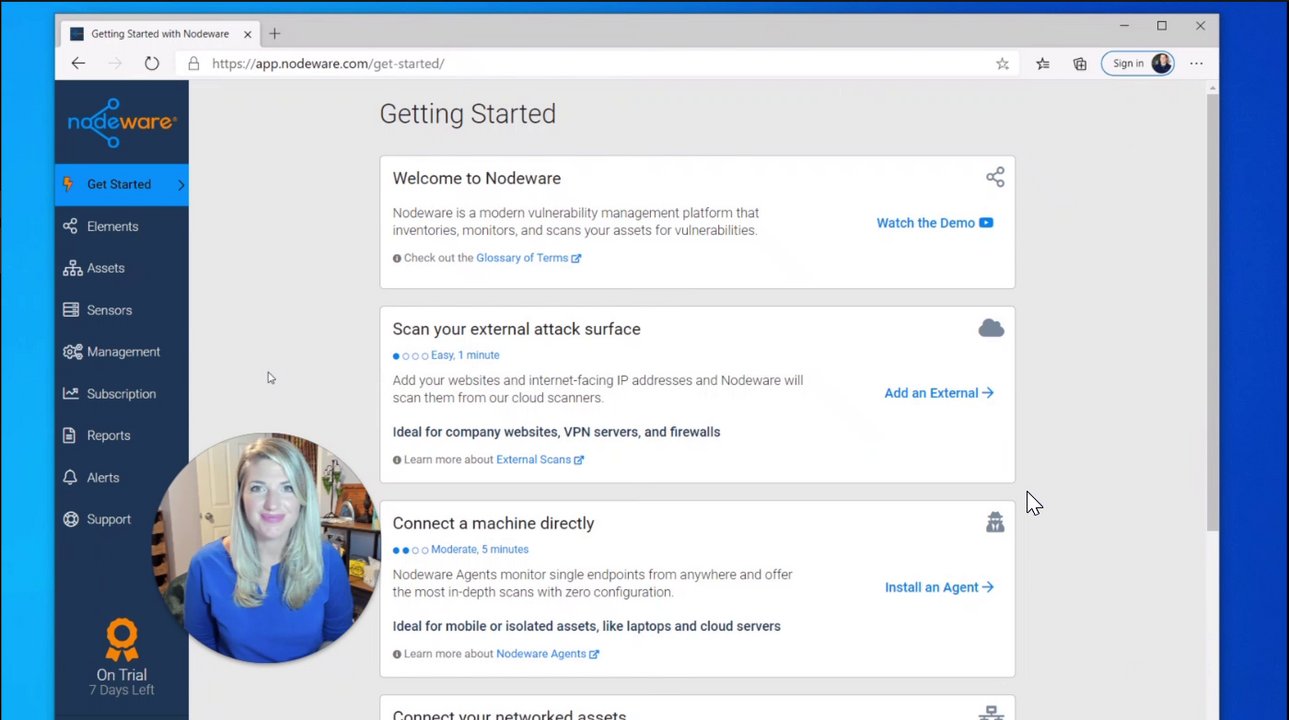This screenshot has height=720, width=1289.
Task: Click the Subscription chart icon
Action: coord(71,394)
